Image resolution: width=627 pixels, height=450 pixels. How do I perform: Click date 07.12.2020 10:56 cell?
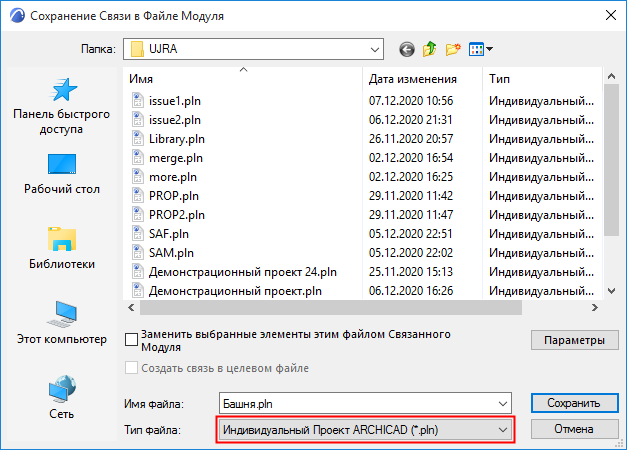(x=411, y=100)
